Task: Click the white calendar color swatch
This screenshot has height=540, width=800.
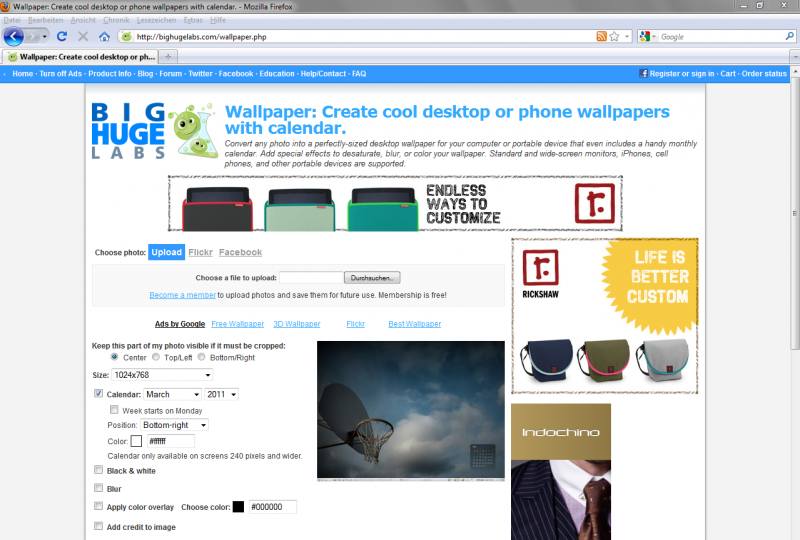Action: click(x=136, y=441)
